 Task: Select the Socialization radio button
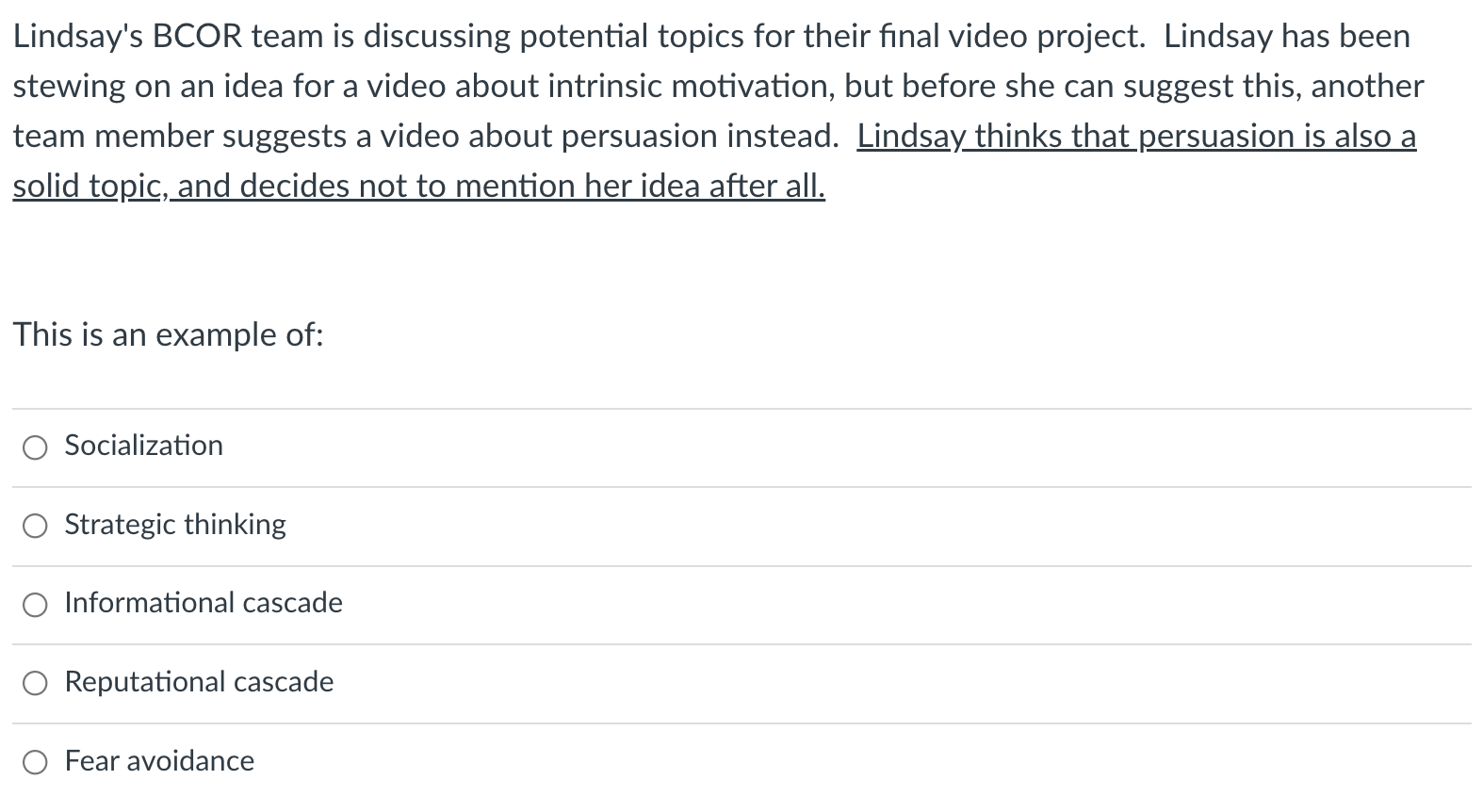click(35, 447)
